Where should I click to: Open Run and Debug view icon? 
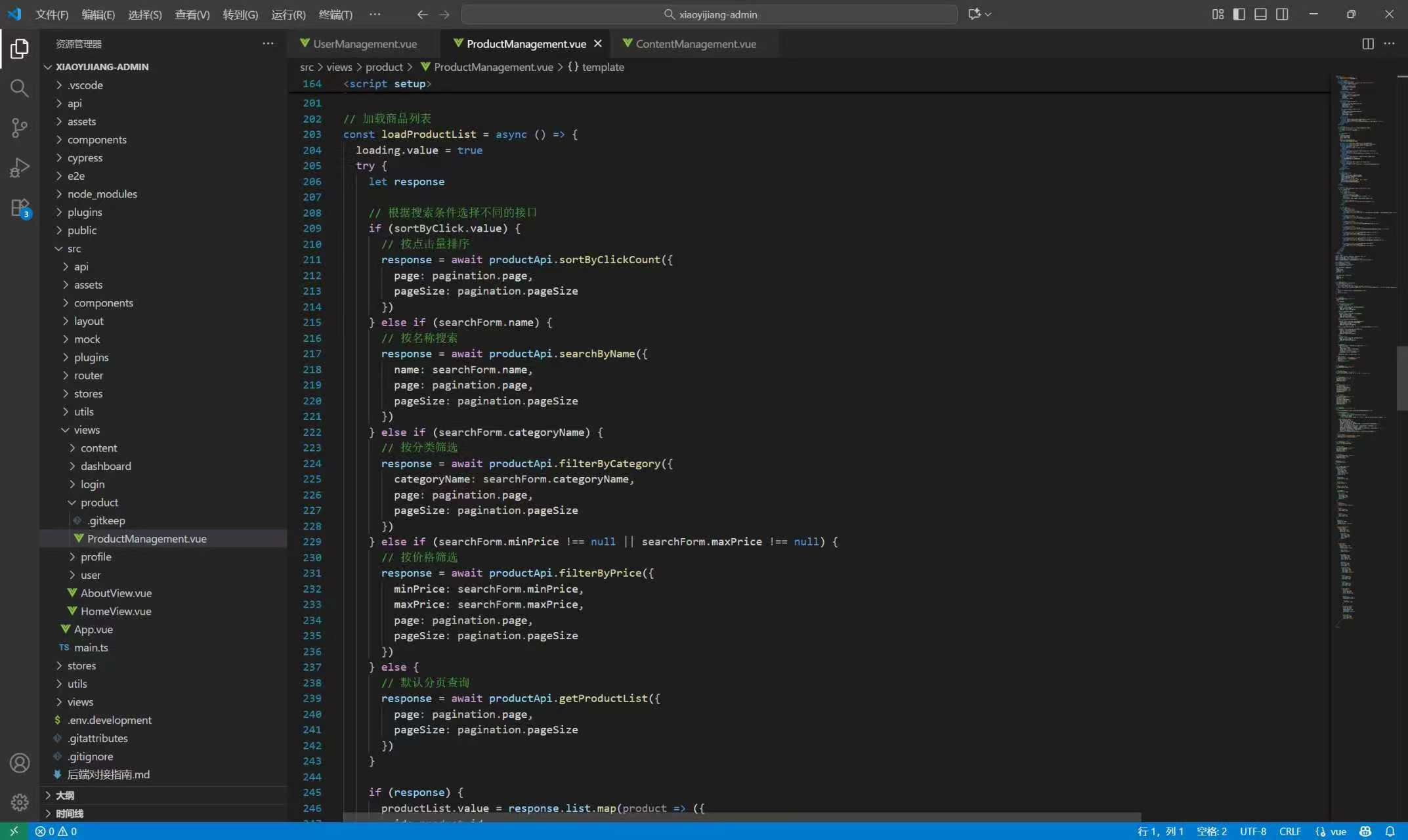19,167
